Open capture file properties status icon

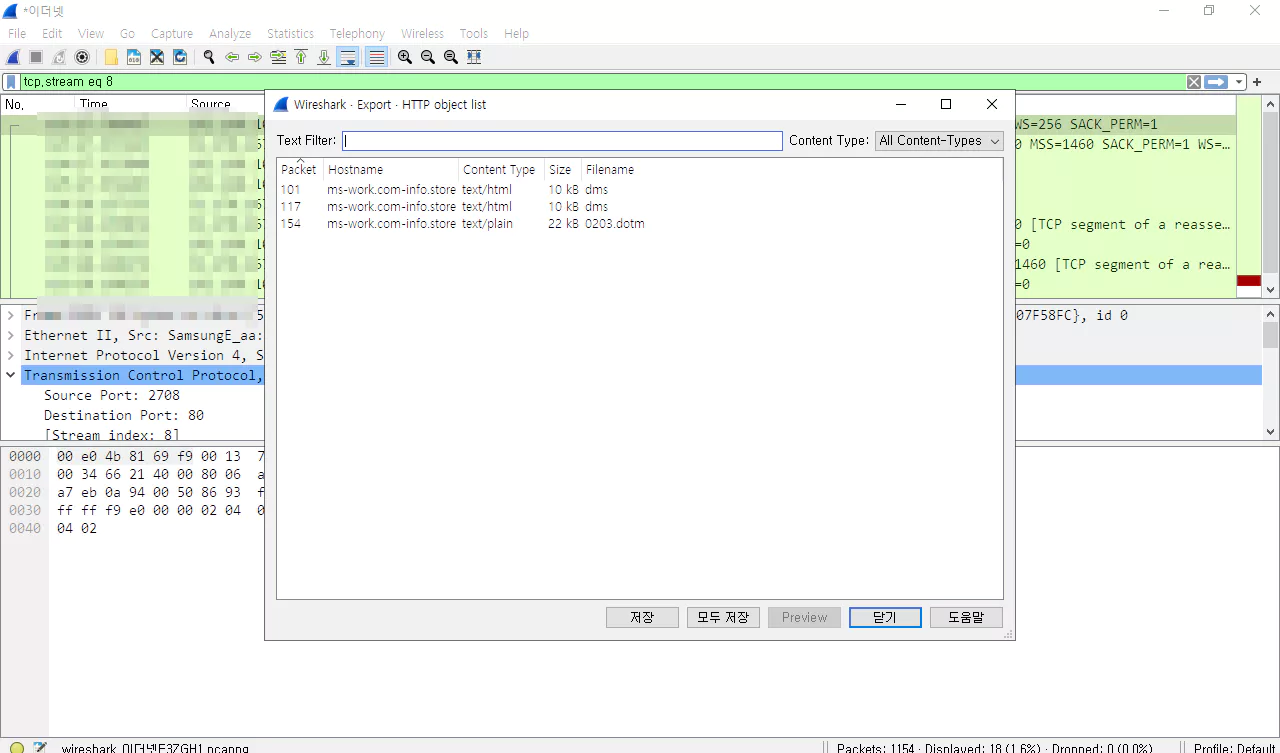click(x=40, y=747)
